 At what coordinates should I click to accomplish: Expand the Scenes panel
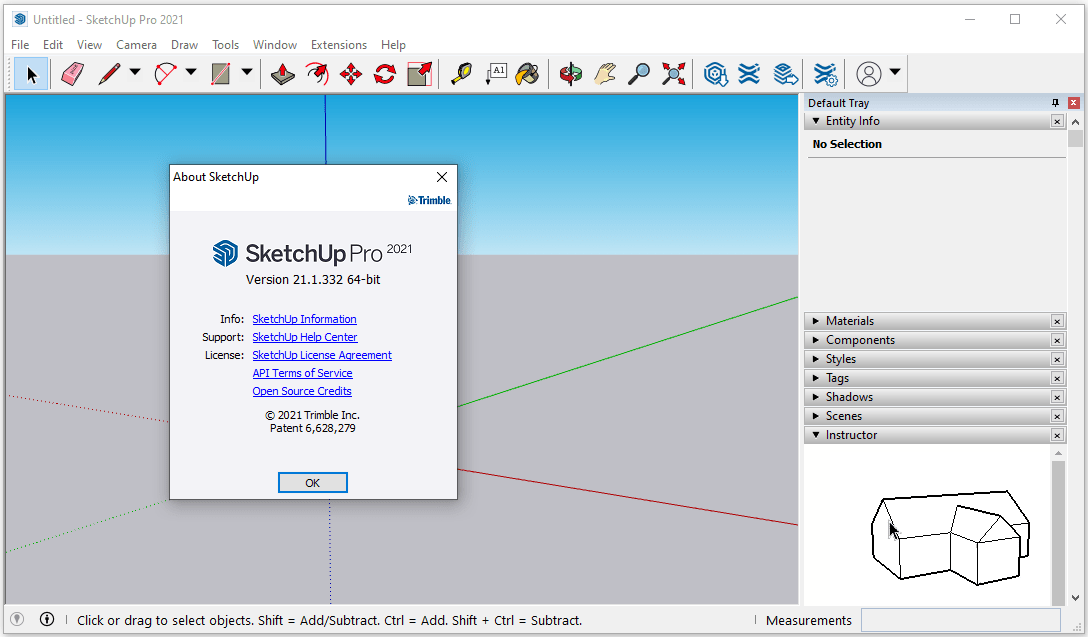tap(816, 416)
